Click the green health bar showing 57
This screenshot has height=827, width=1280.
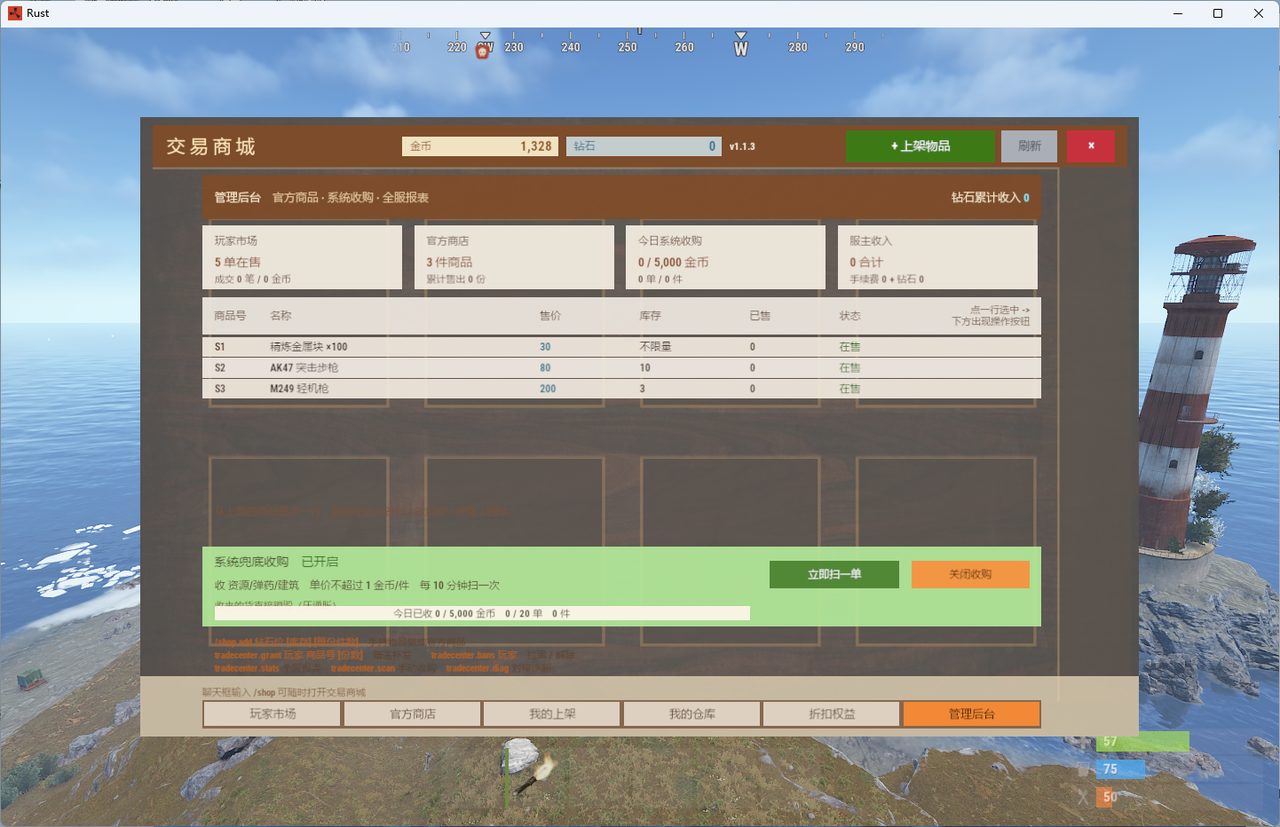[1143, 742]
